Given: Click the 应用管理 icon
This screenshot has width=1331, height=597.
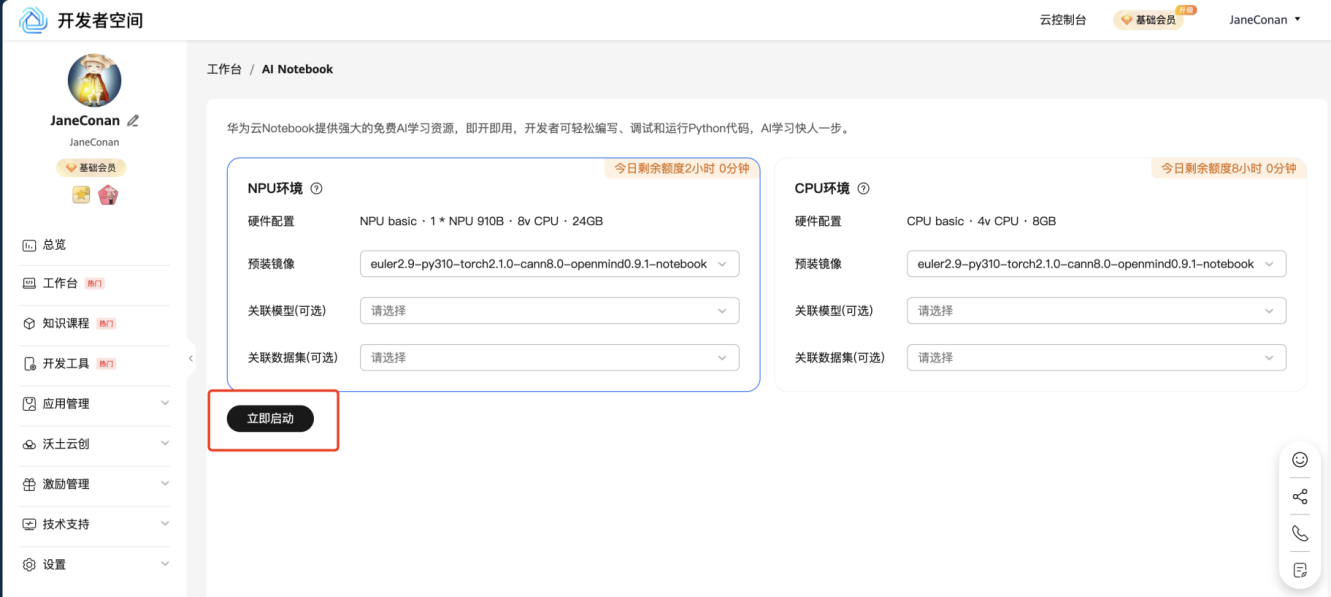Looking at the screenshot, I should click(29, 404).
